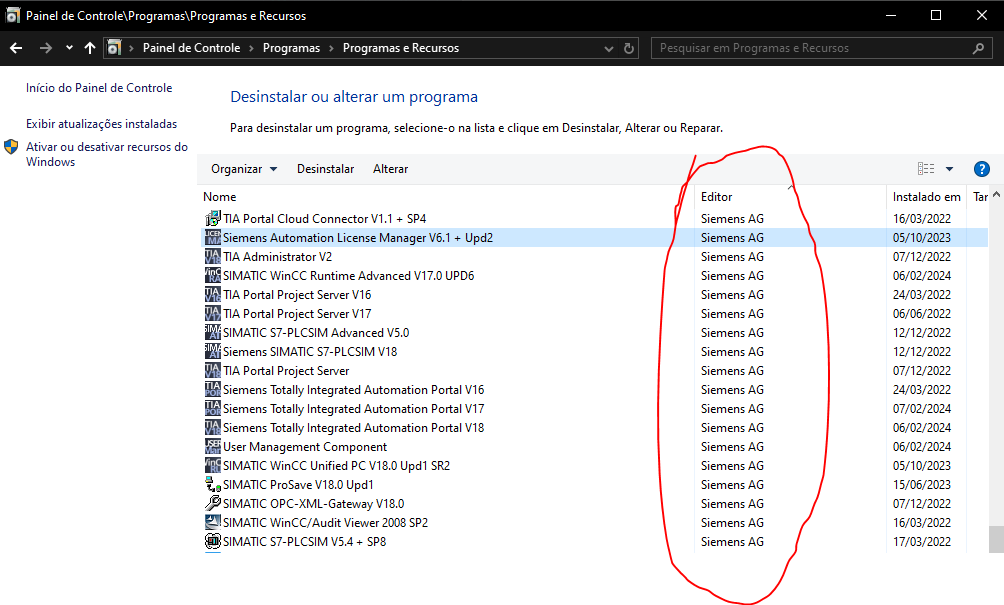Expand the address bar history dropdown

point(609,48)
